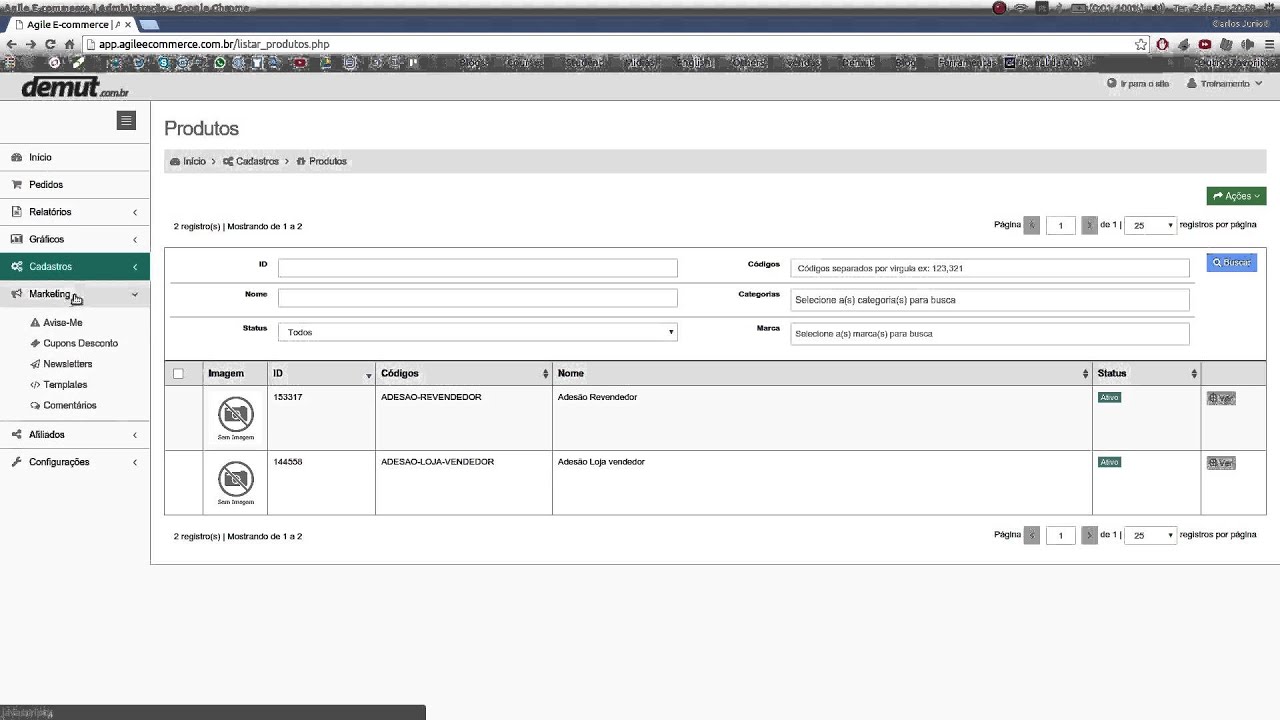
Task: Click the megaphone icon beside Marketing
Action: 16,294
